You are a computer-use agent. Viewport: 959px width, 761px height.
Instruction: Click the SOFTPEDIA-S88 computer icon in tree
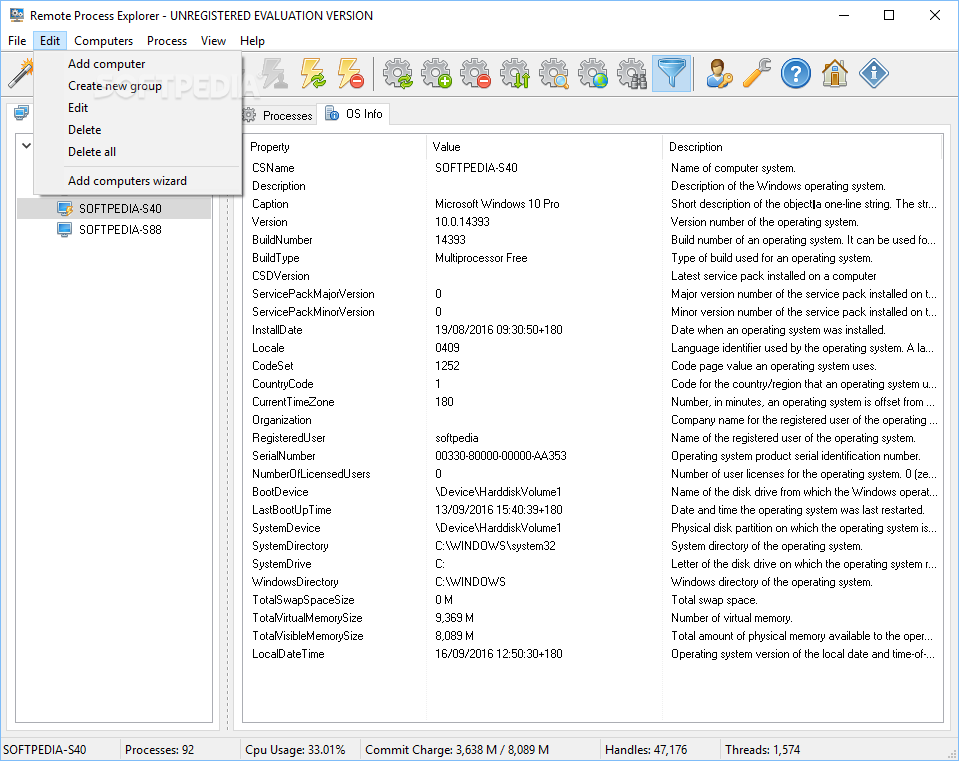[x=65, y=229]
